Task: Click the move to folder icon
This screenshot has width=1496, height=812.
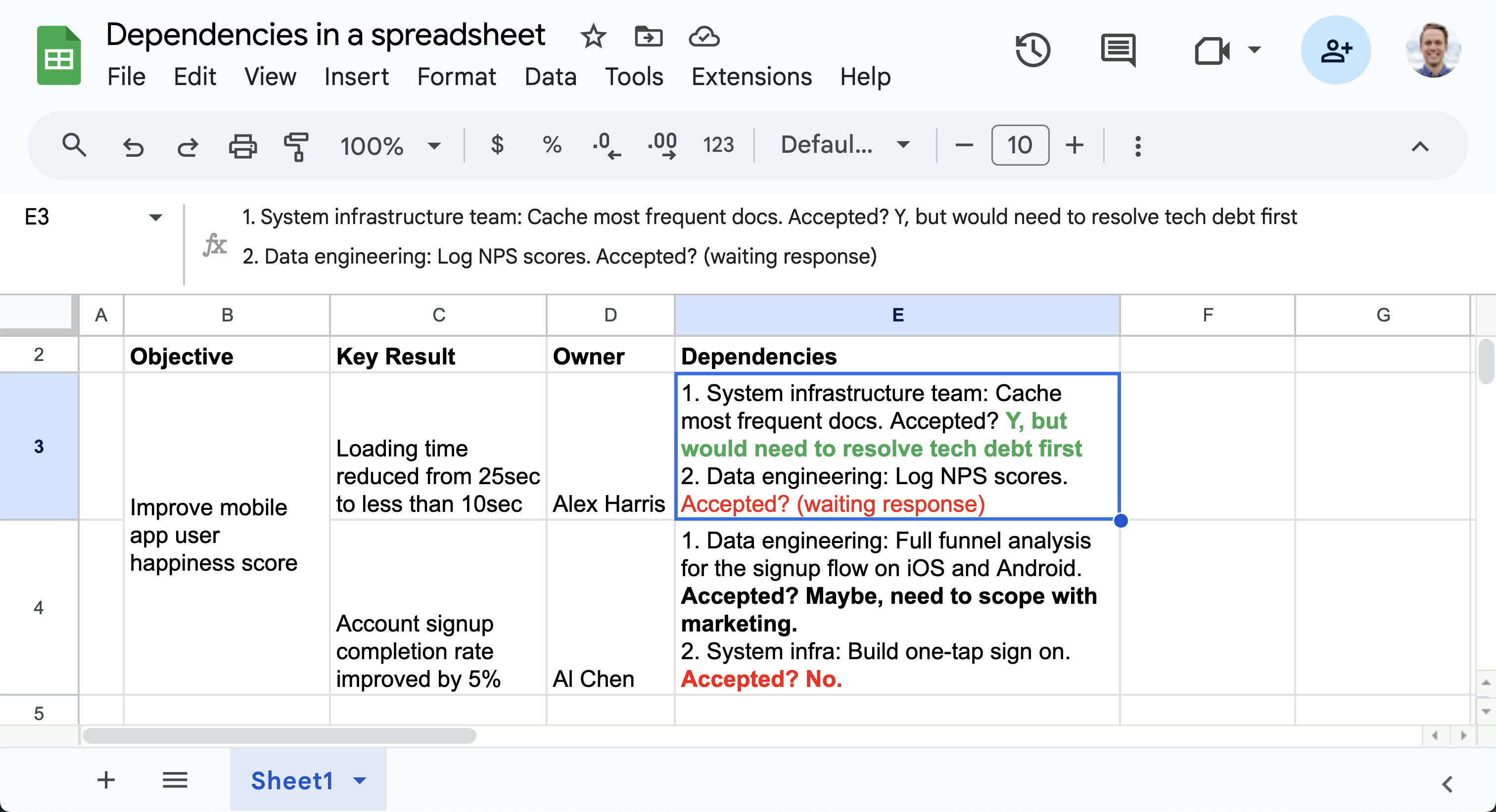Action: [x=648, y=37]
